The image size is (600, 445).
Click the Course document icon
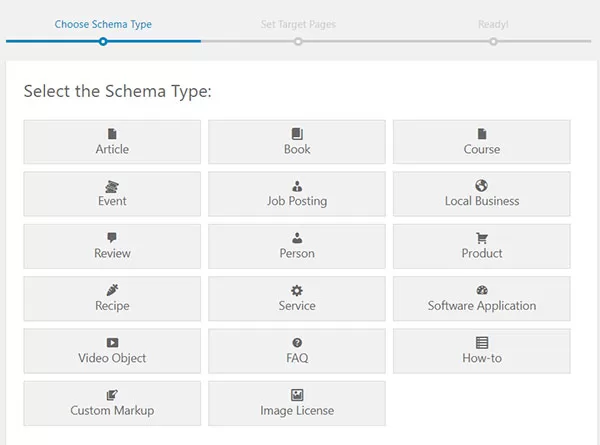tap(482, 134)
